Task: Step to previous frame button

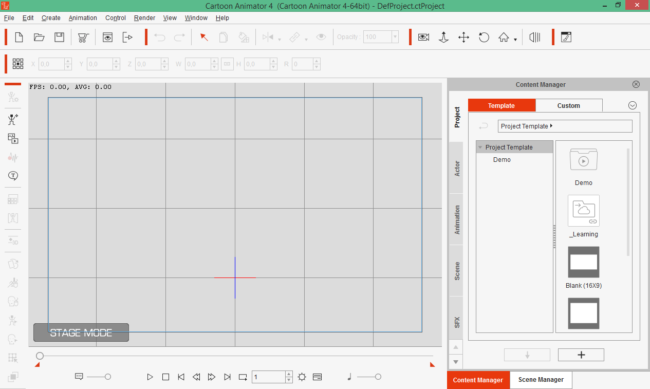Action: 196,377
